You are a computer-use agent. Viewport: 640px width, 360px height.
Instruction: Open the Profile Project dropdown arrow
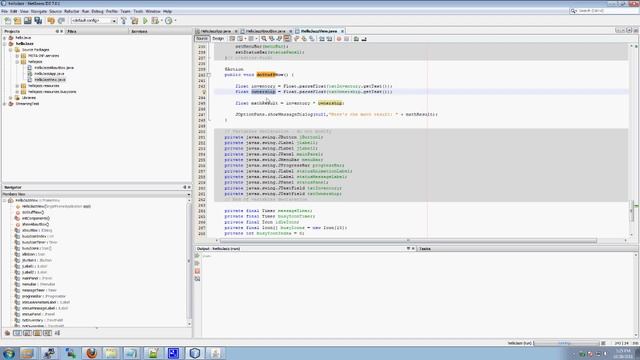(176, 20)
